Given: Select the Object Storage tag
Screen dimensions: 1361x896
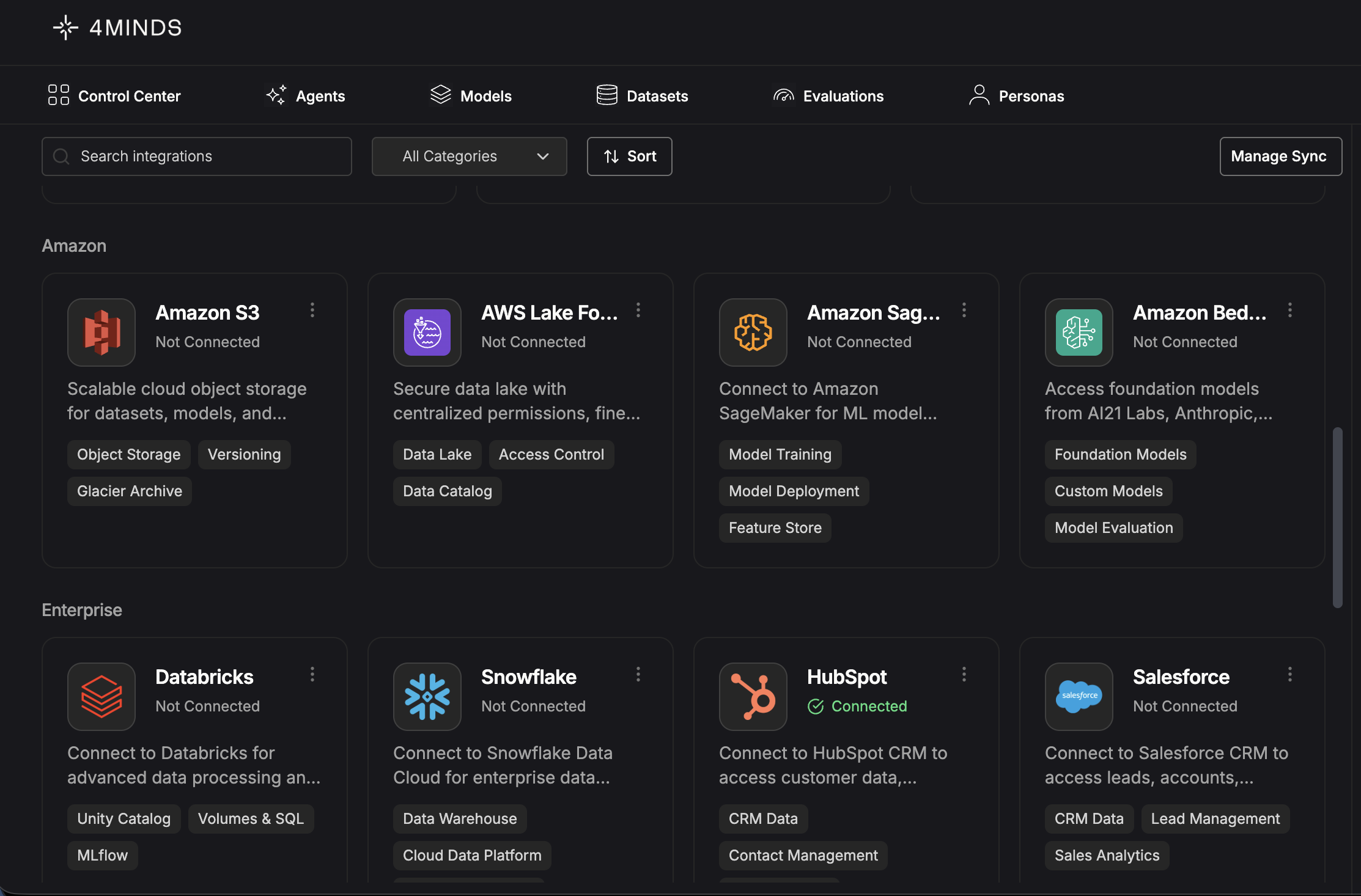Looking at the screenshot, I should [129, 455].
